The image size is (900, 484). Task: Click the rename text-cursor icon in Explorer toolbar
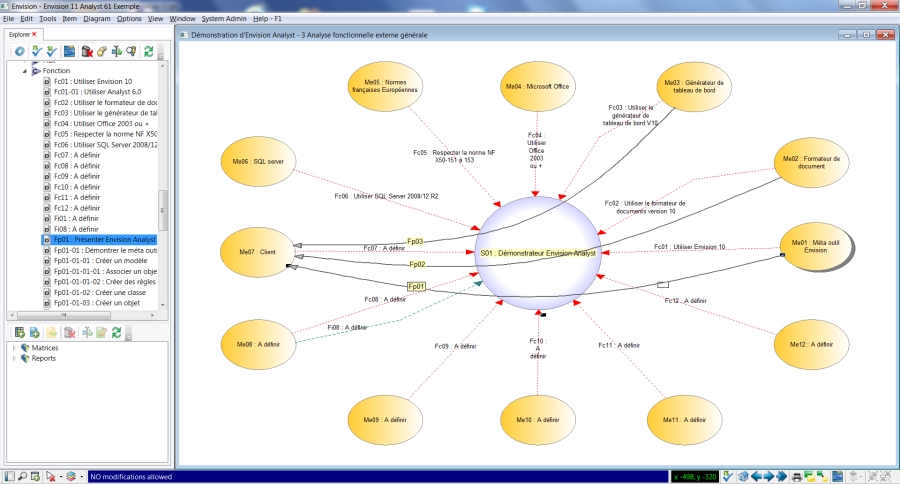point(117,51)
